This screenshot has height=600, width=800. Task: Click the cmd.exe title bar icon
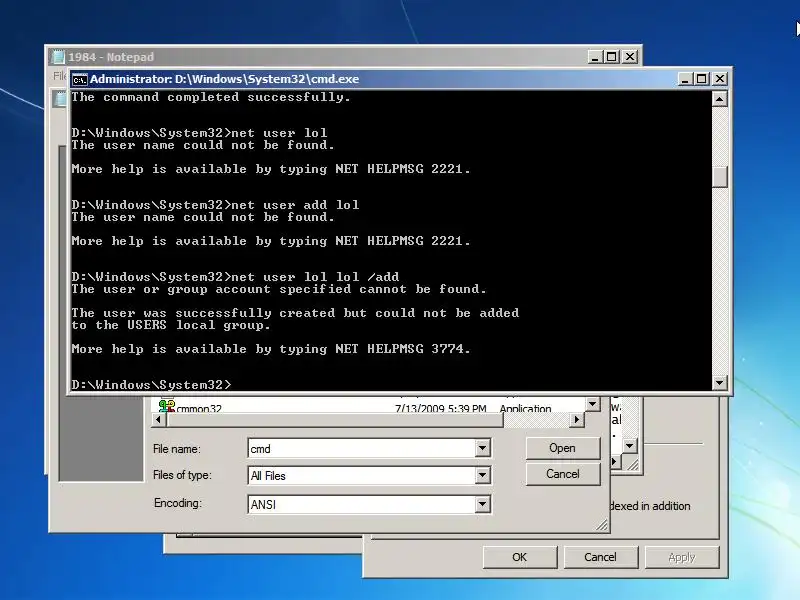[x=79, y=80]
